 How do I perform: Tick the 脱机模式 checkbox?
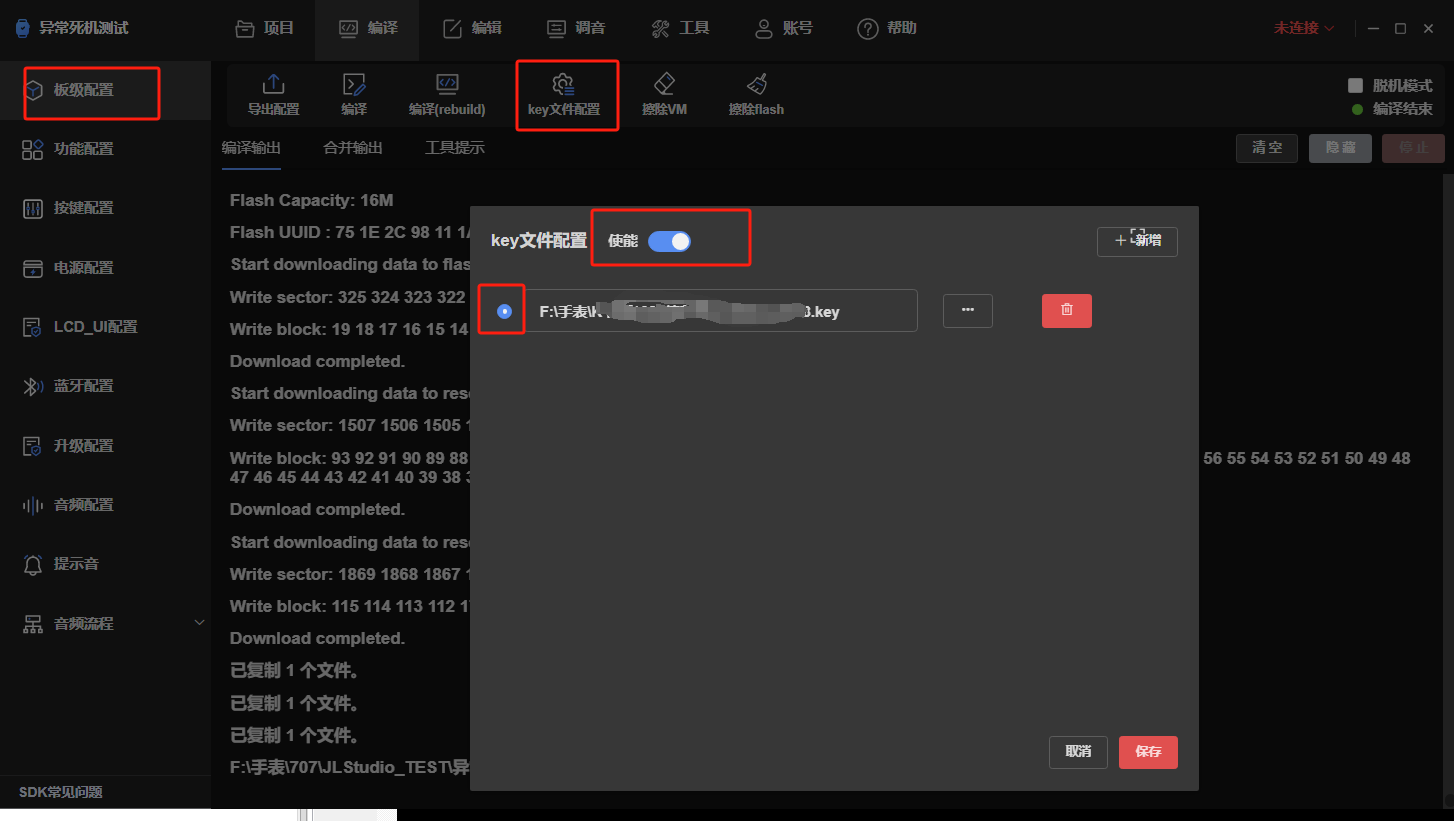click(x=1355, y=86)
